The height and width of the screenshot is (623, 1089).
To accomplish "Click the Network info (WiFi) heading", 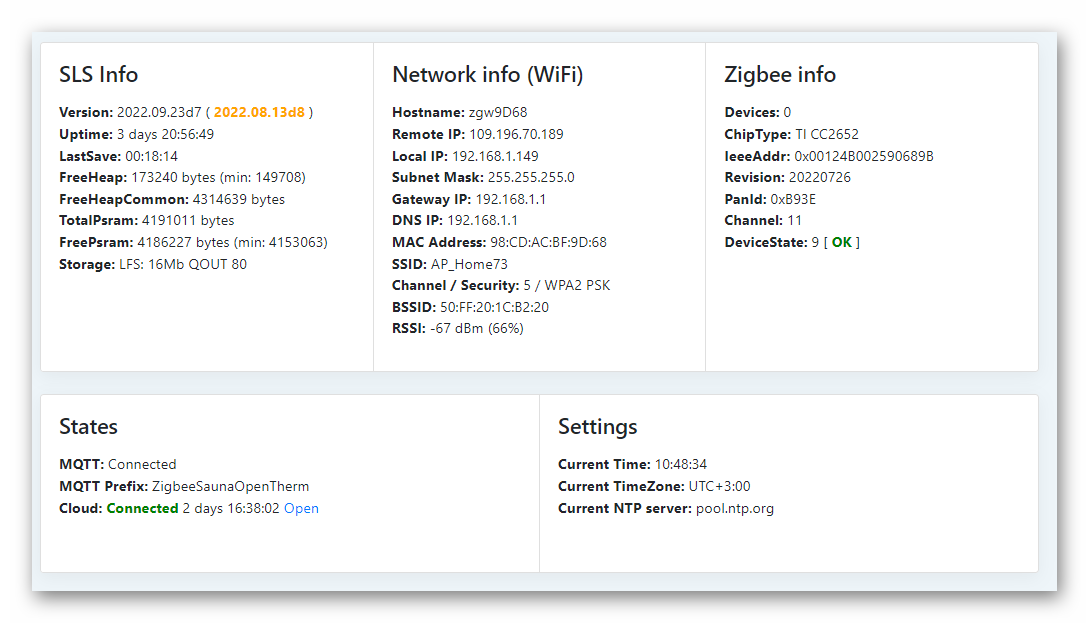I will point(487,75).
